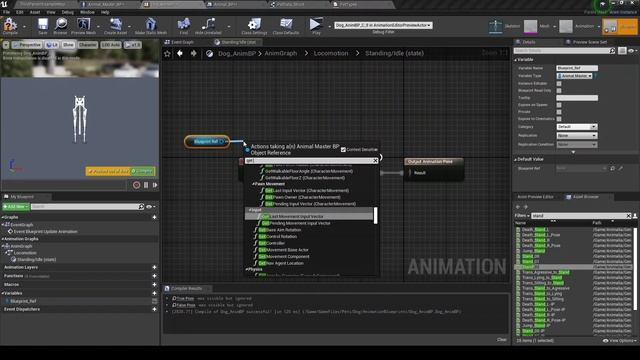Add a new event dispatcher plus icon

[x=154, y=309]
